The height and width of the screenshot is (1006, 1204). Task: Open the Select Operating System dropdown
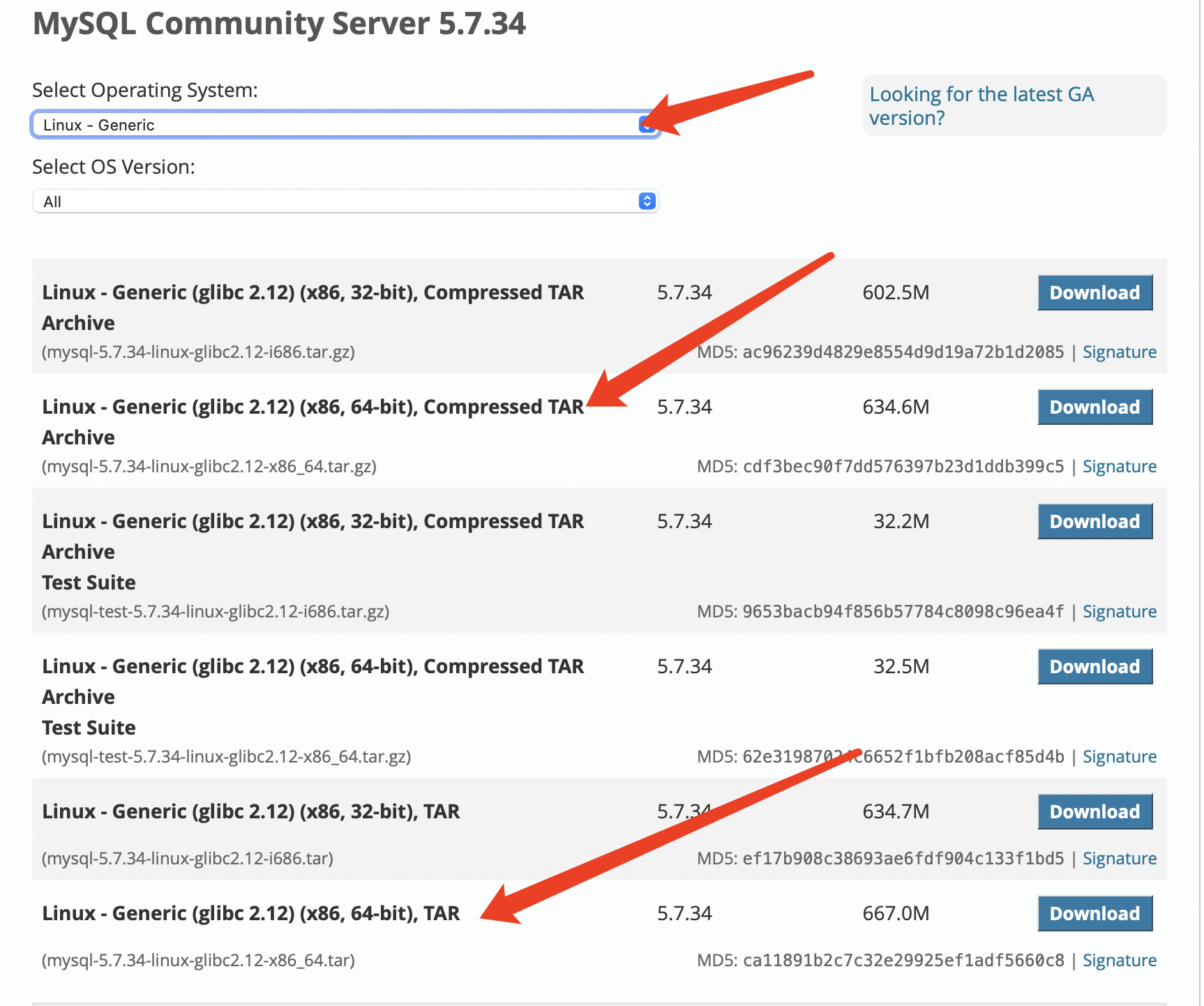(345, 125)
